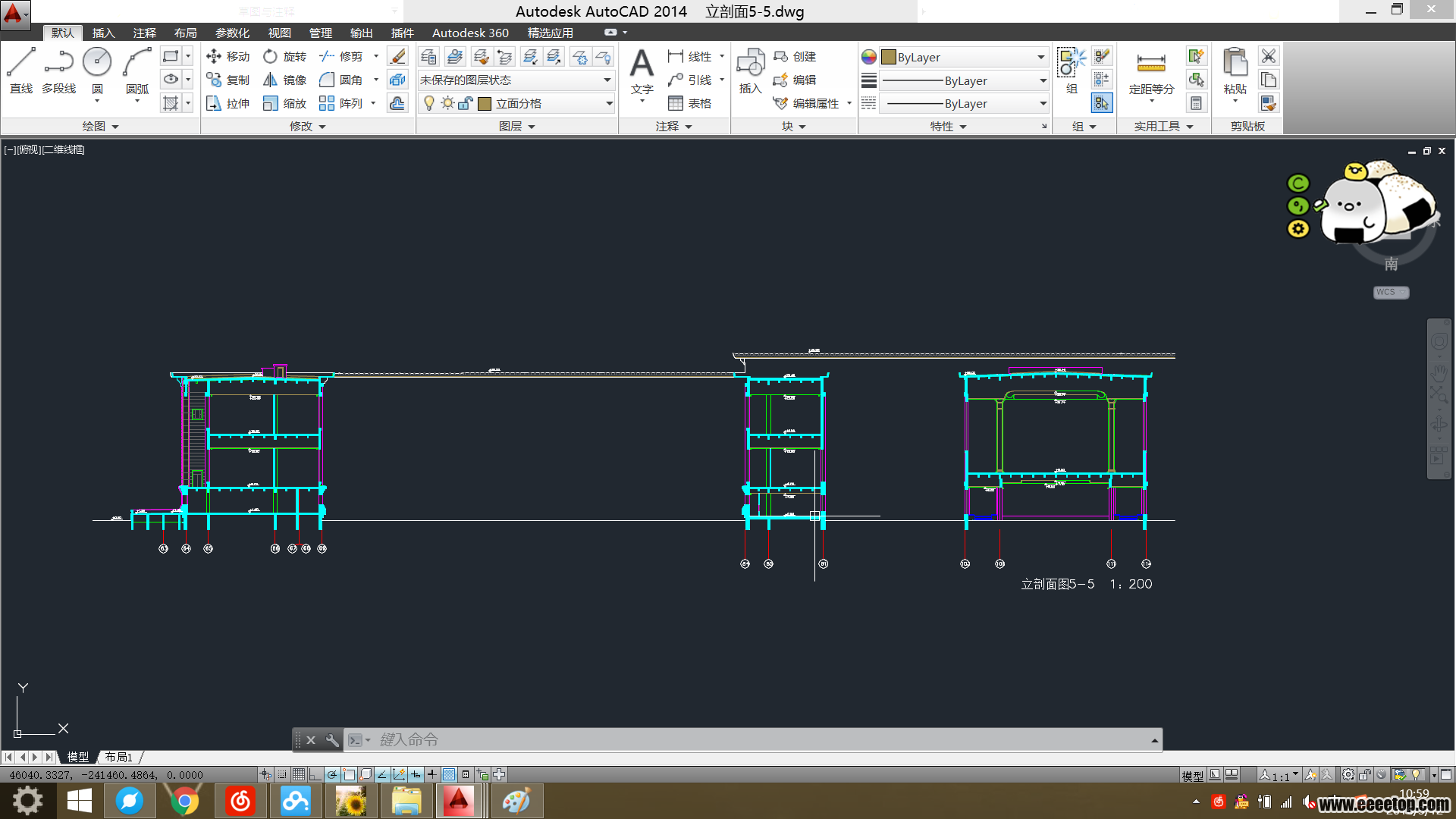Toggle snap mode in status bar
The image size is (1456, 819).
pos(282,774)
